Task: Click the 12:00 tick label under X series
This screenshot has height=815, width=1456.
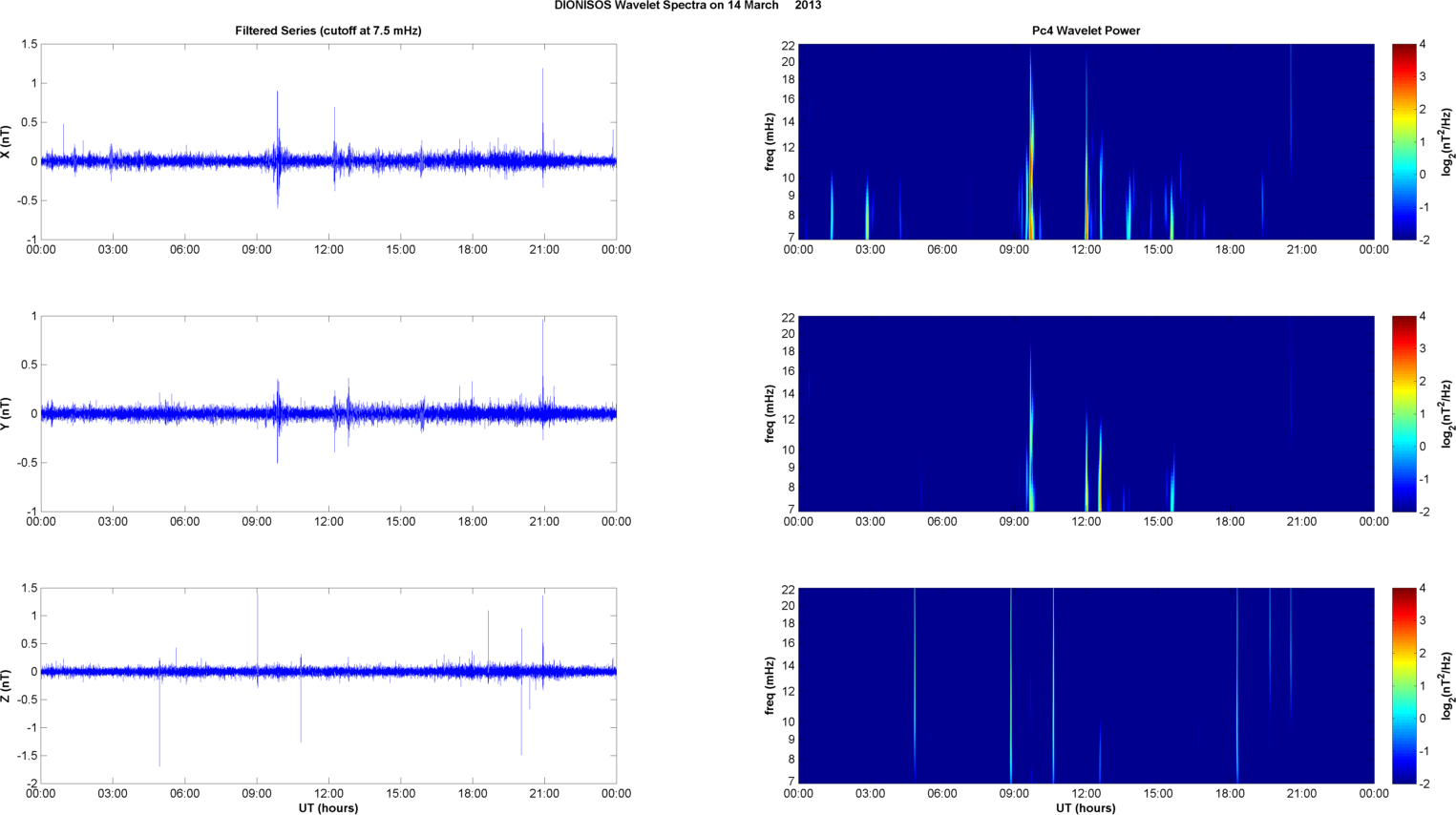Action: tap(328, 250)
